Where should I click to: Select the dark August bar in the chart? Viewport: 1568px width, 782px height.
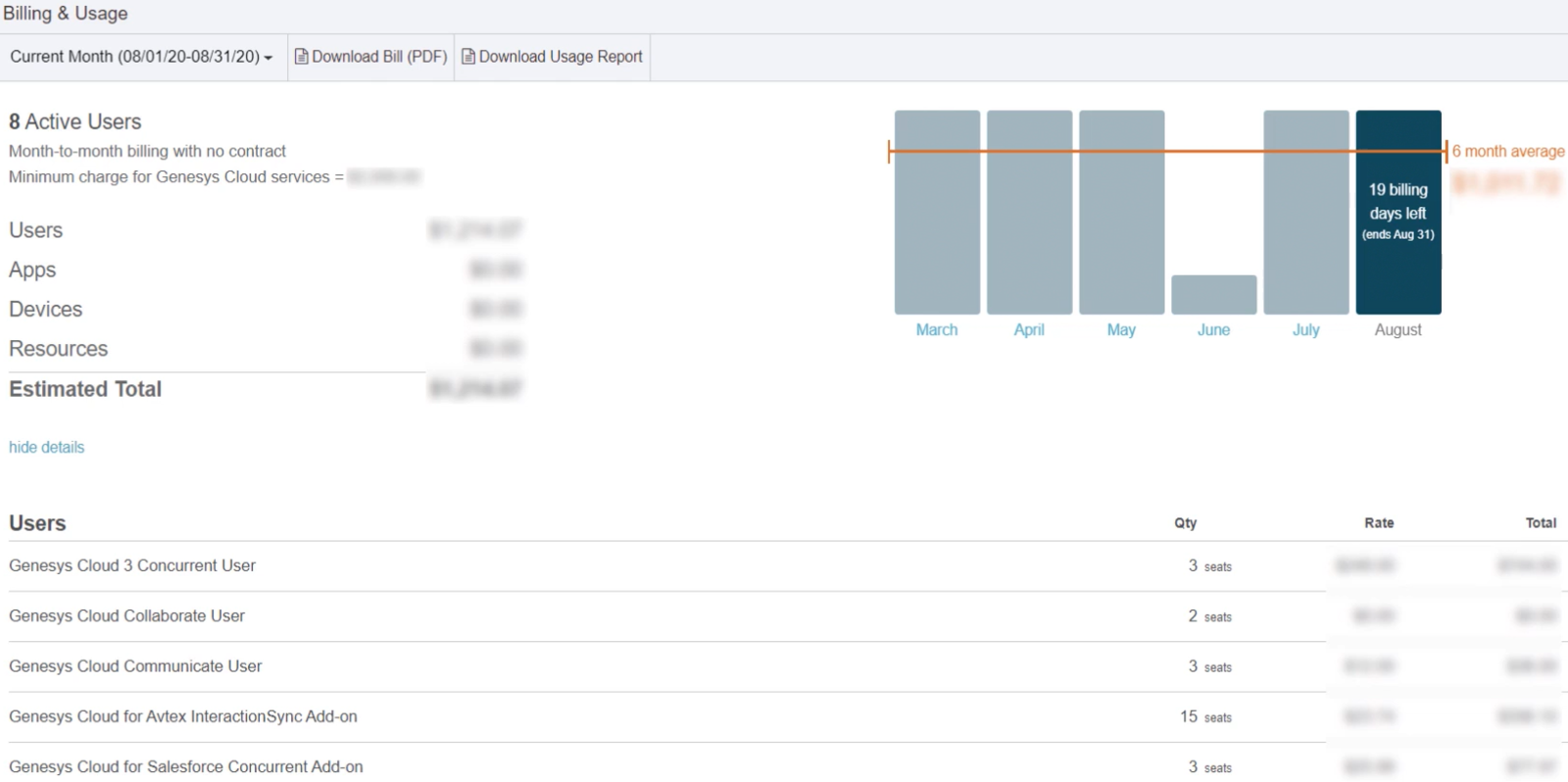tap(1398, 213)
